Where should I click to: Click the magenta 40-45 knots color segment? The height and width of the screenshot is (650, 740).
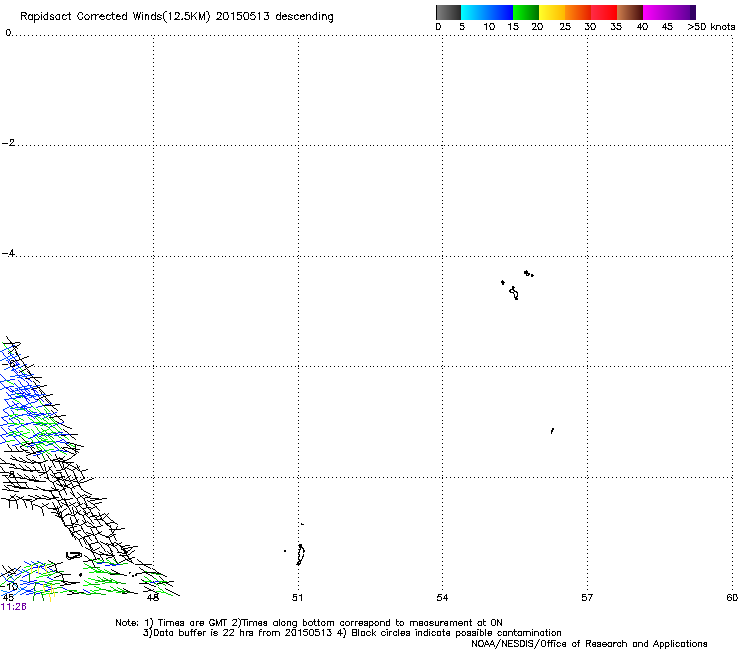click(x=656, y=12)
